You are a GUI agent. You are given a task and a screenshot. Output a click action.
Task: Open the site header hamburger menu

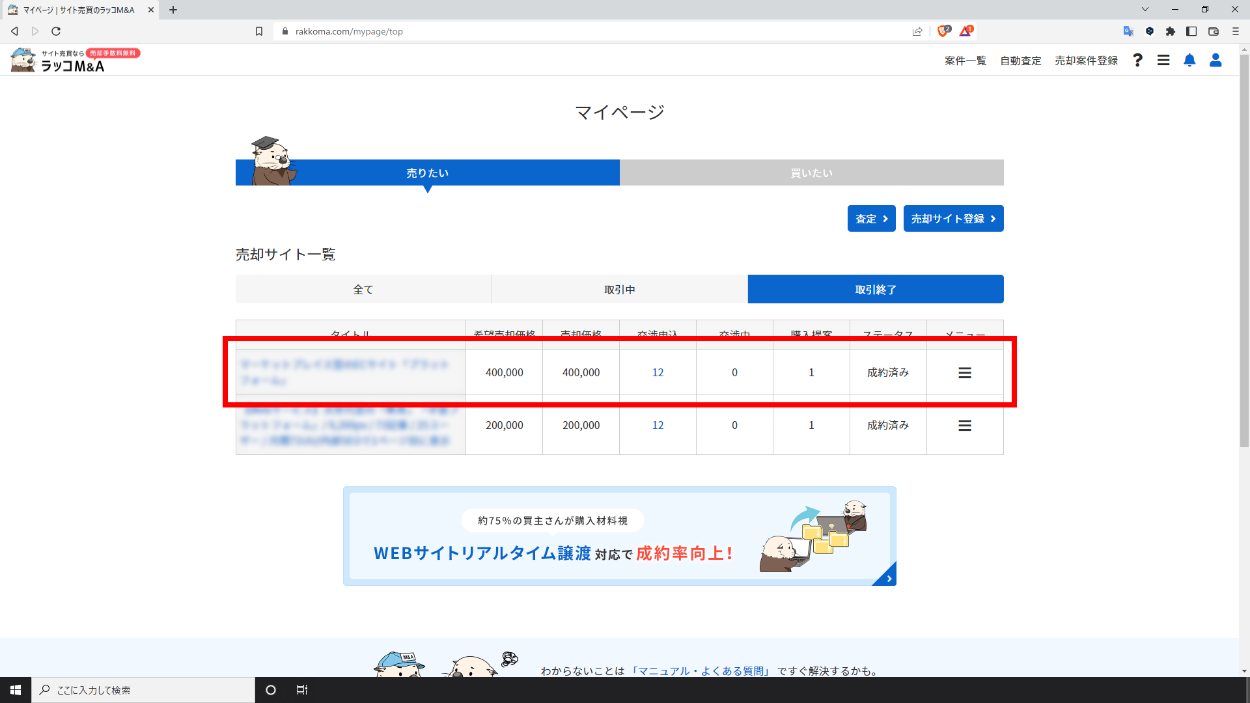(x=1163, y=60)
